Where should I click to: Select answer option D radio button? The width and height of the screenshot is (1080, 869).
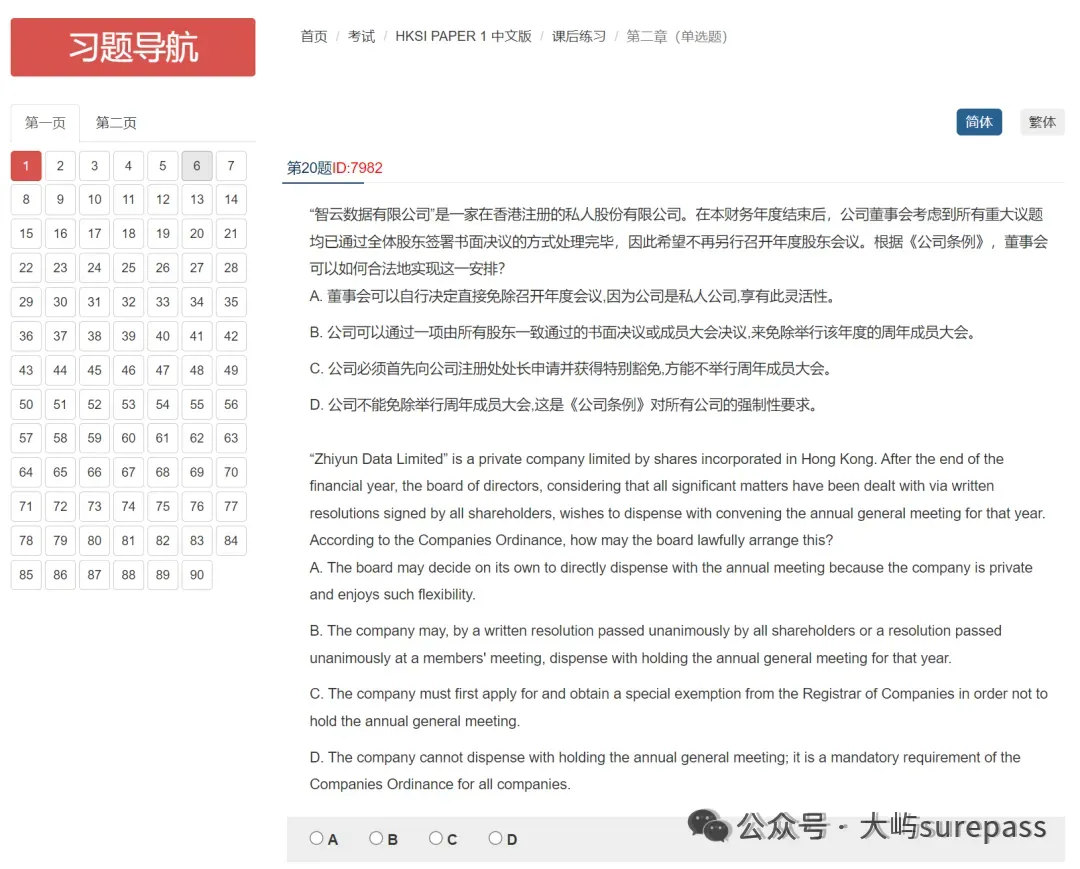(495, 837)
